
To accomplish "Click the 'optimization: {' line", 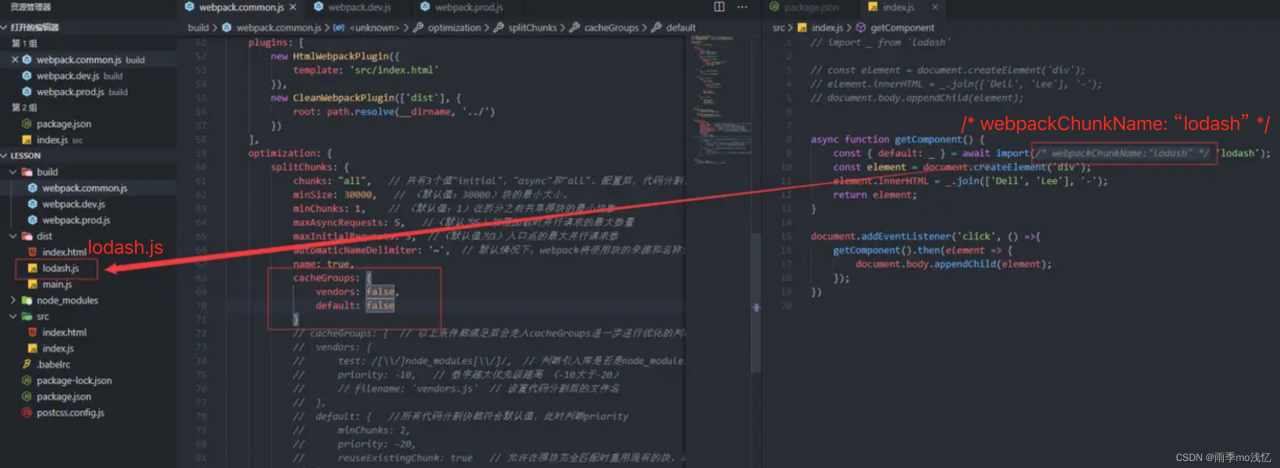I will (x=290, y=153).
